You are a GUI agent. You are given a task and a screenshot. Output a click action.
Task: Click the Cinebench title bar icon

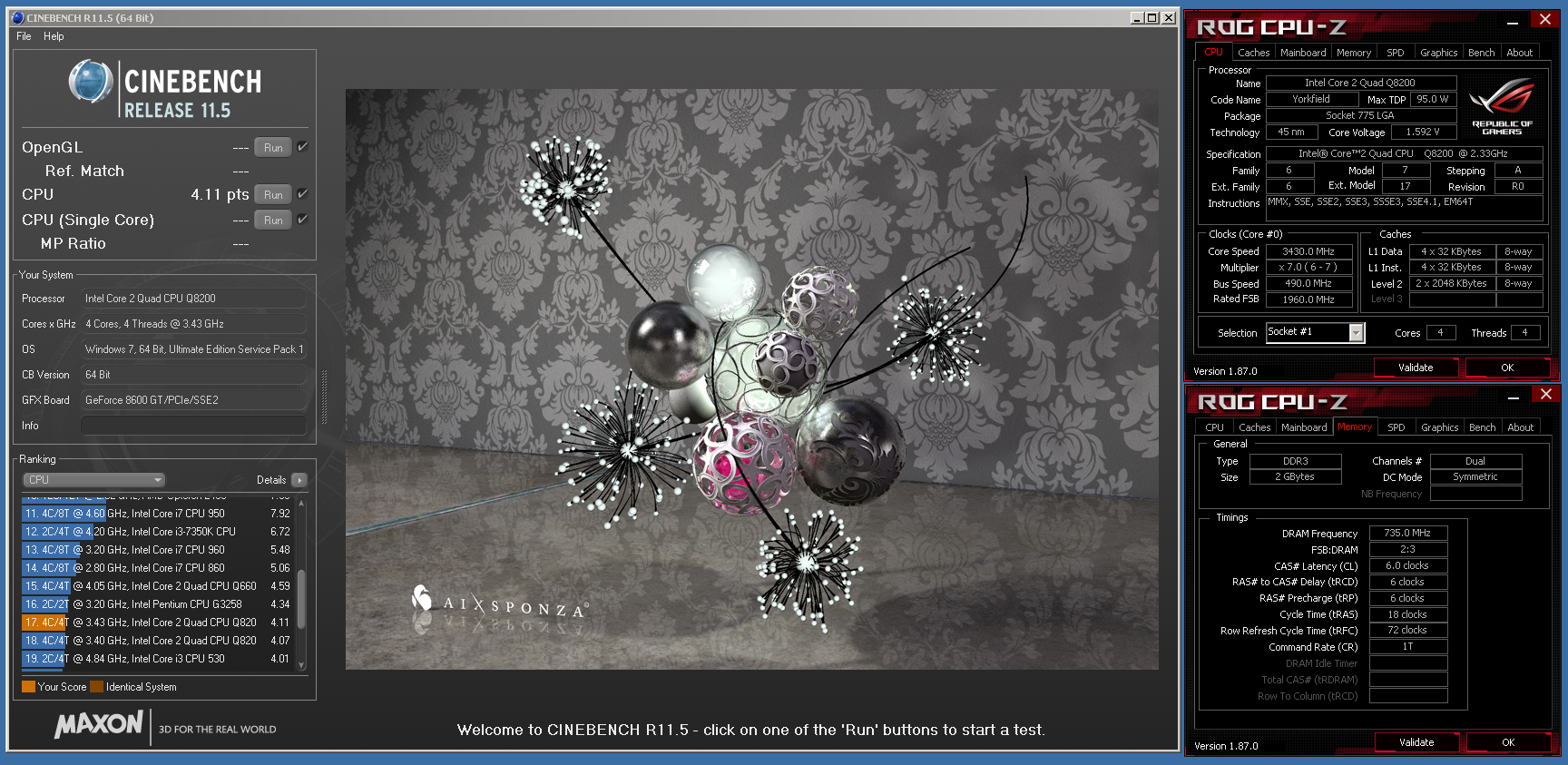coord(17,17)
